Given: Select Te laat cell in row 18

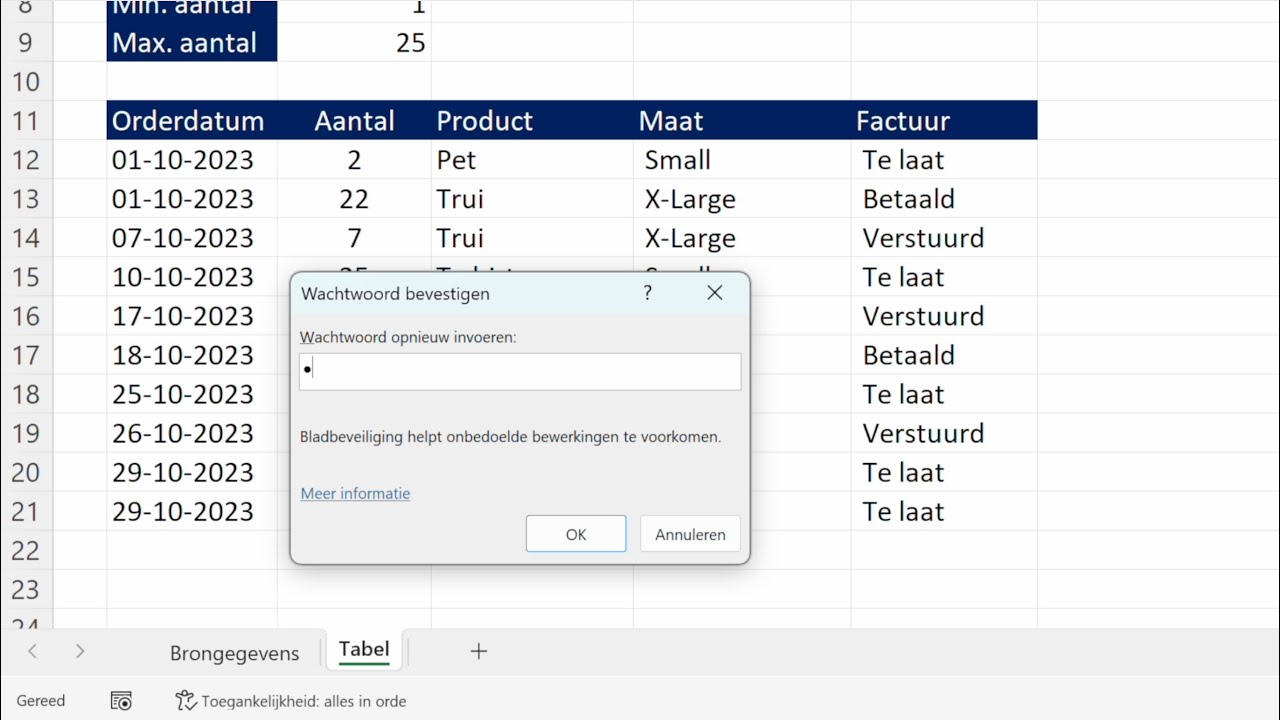Looking at the screenshot, I should [x=944, y=394].
